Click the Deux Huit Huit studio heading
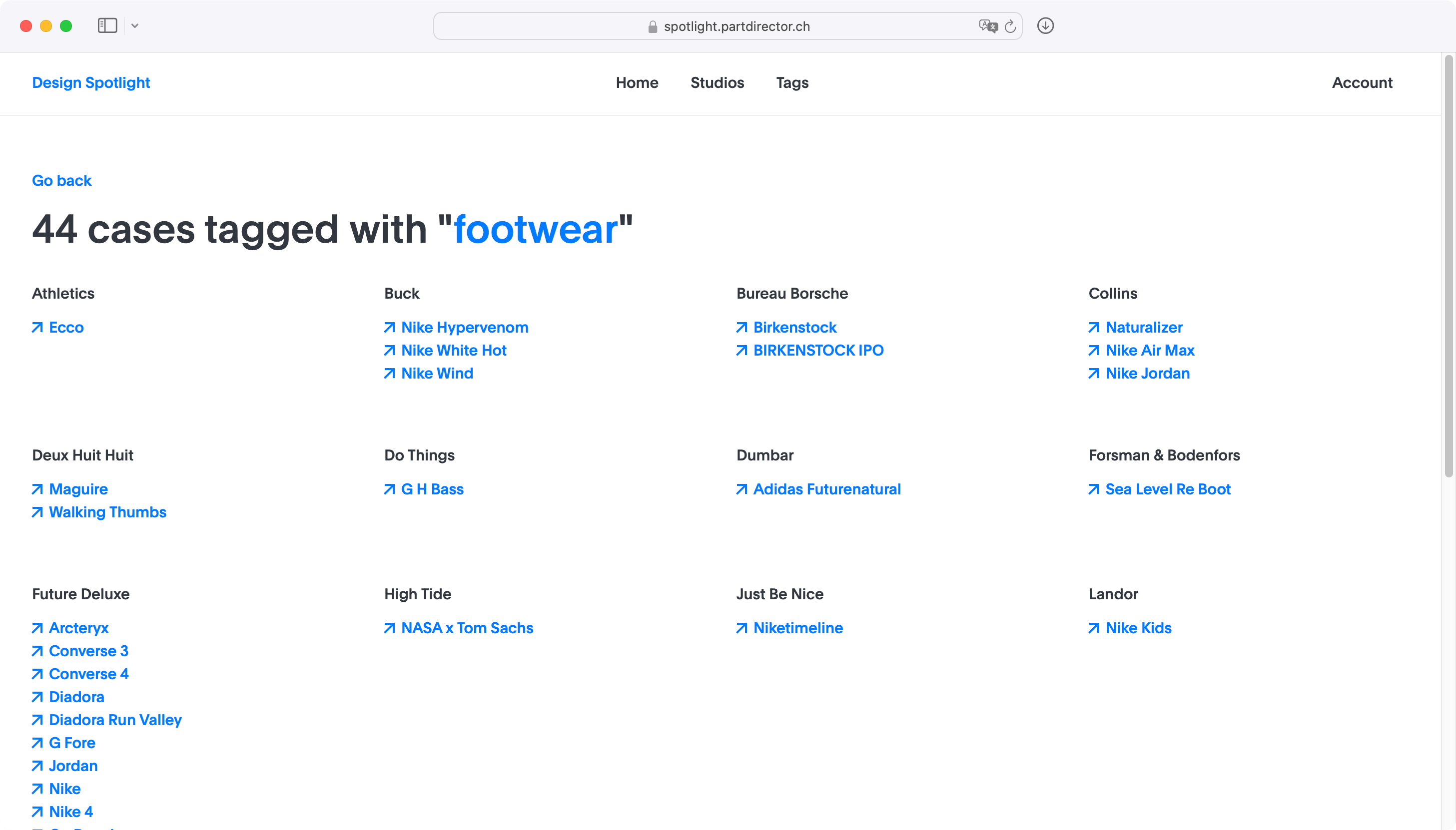The height and width of the screenshot is (830, 1456). (83, 455)
